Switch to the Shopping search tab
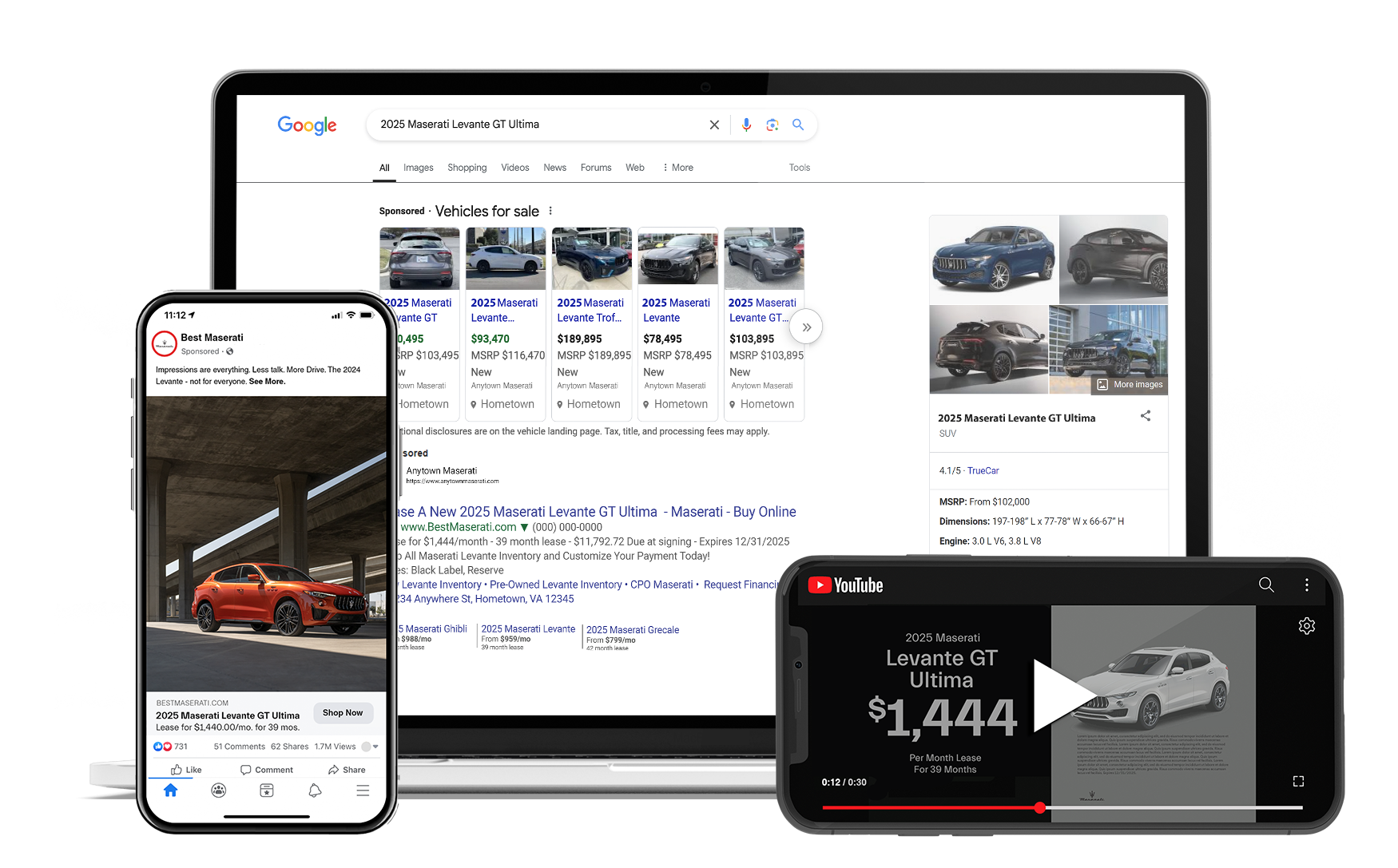This screenshot has height=868, width=1398. pyautogui.click(x=467, y=168)
